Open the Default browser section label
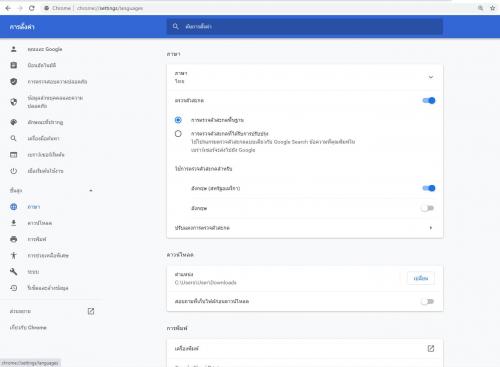500x367 pixels. coord(46,155)
